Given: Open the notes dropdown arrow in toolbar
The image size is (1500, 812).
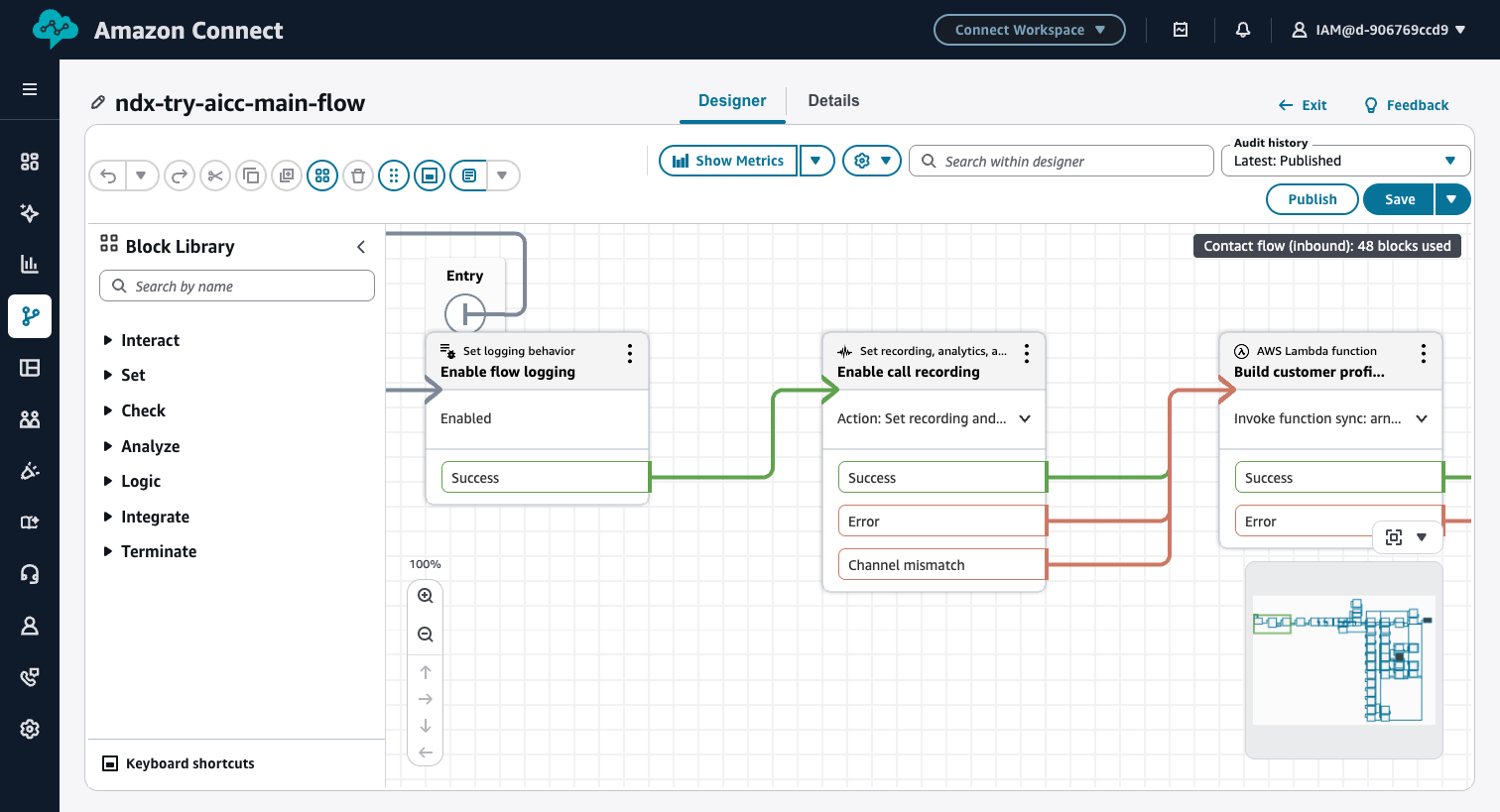Looking at the screenshot, I should [503, 175].
